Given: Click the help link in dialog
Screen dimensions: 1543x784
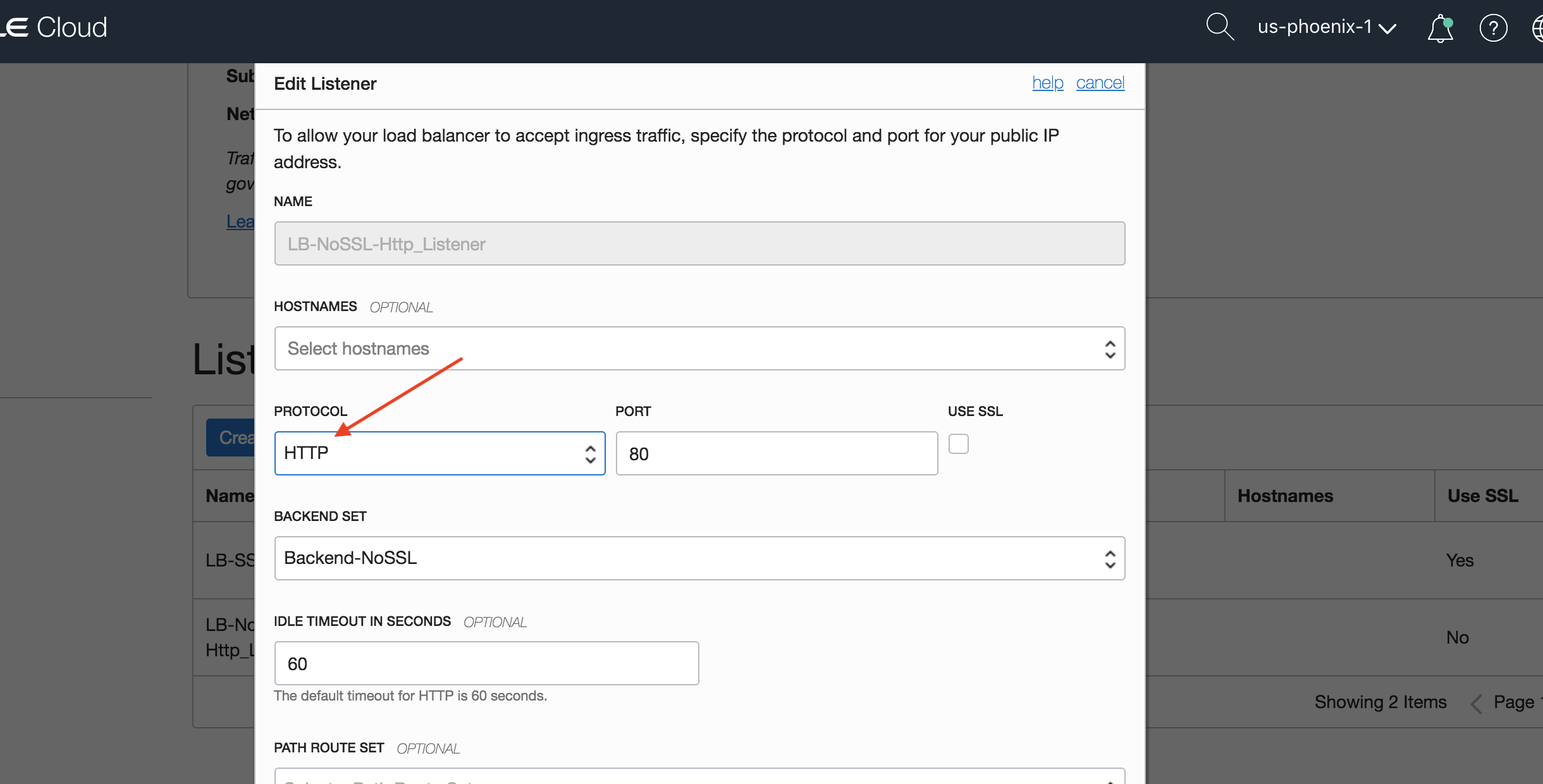Looking at the screenshot, I should point(1047,83).
